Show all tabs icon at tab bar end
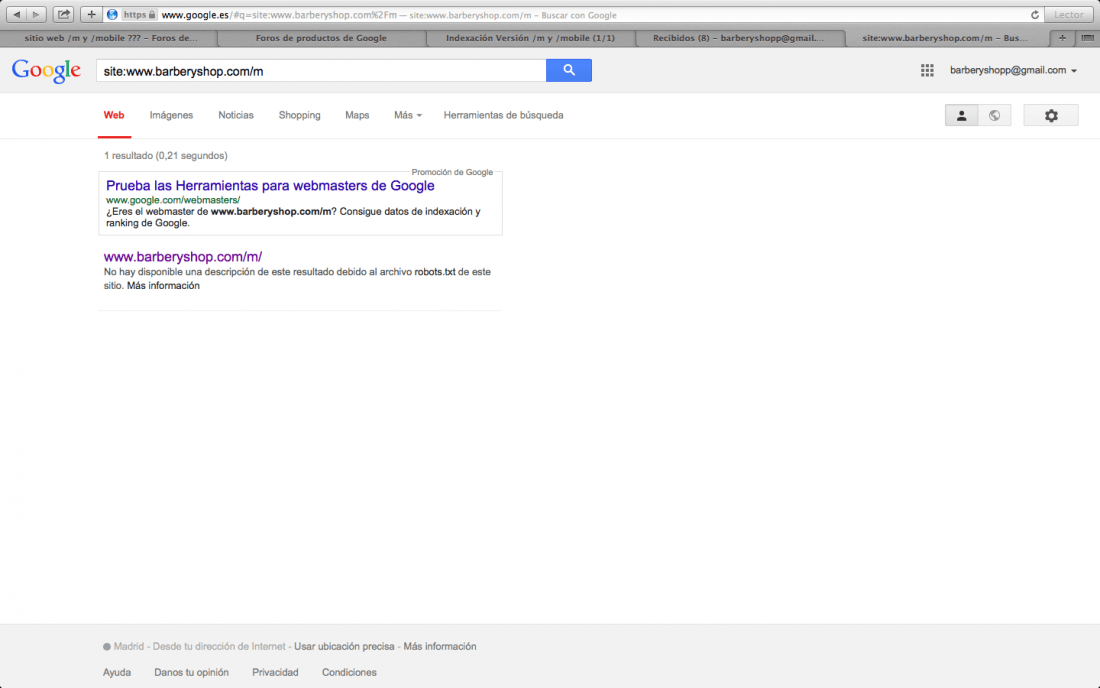The image size is (1100, 688). [1087, 38]
